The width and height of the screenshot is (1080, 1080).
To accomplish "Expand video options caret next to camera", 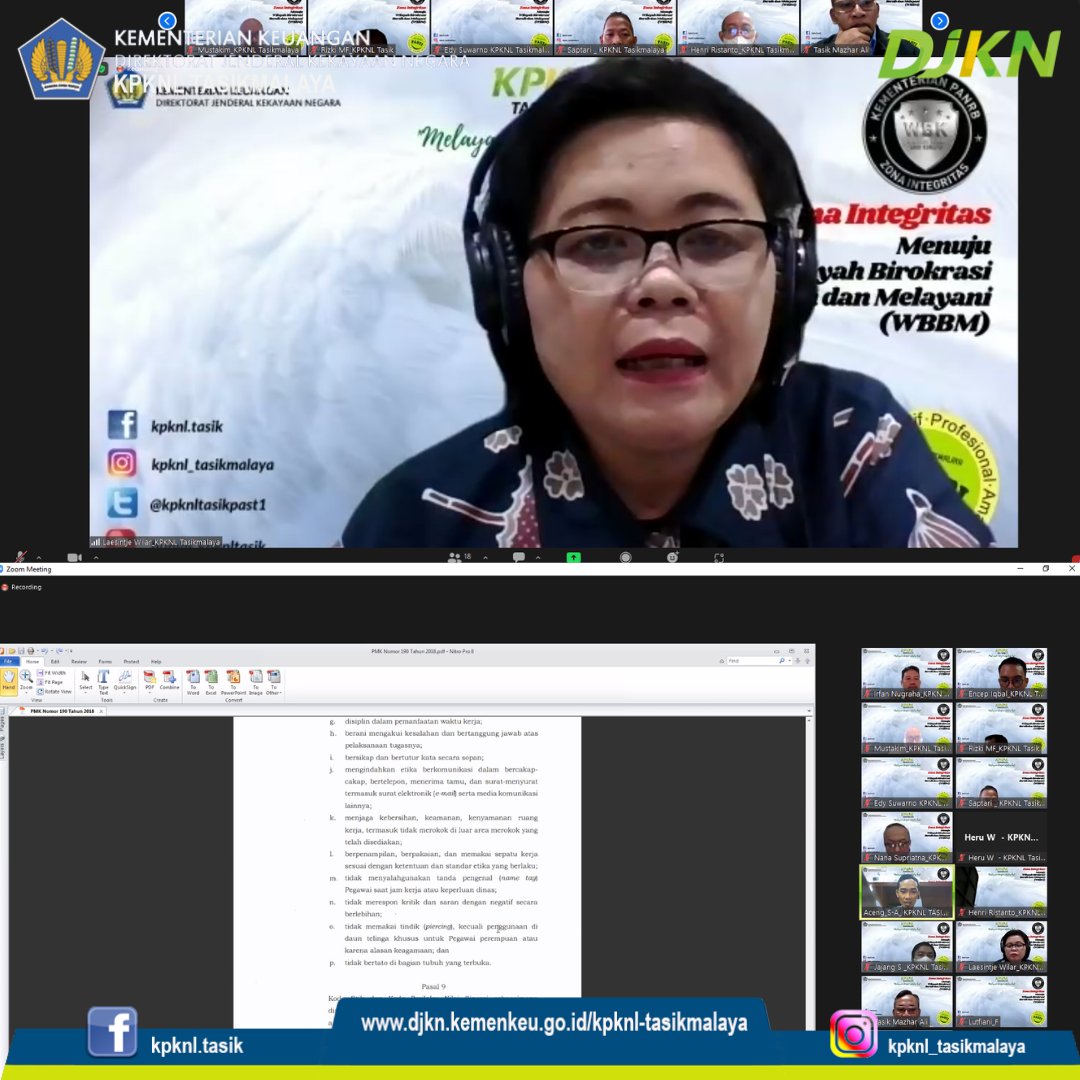I will (96, 557).
